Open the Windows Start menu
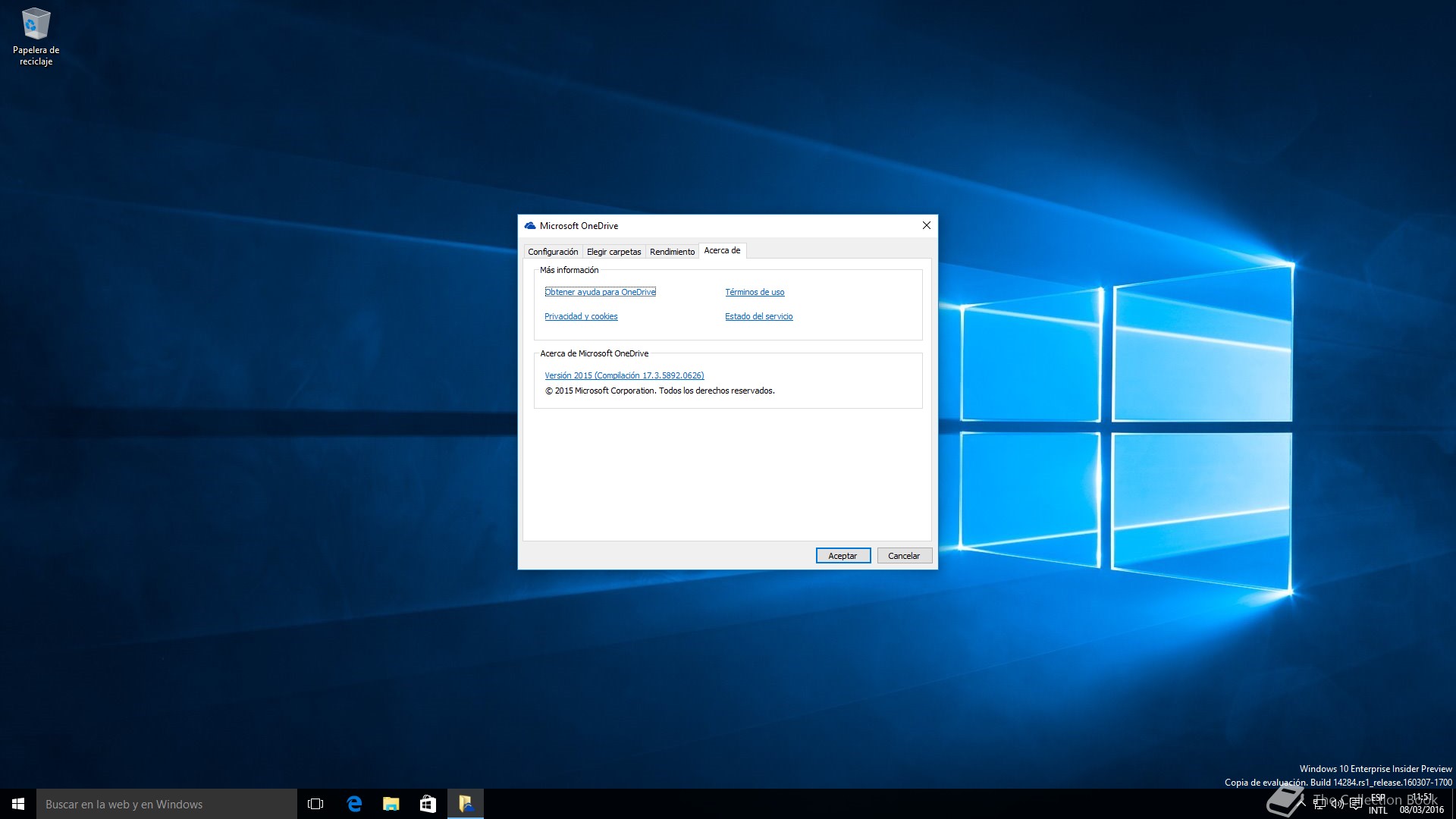This screenshot has width=1456, height=819. click(18, 804)
